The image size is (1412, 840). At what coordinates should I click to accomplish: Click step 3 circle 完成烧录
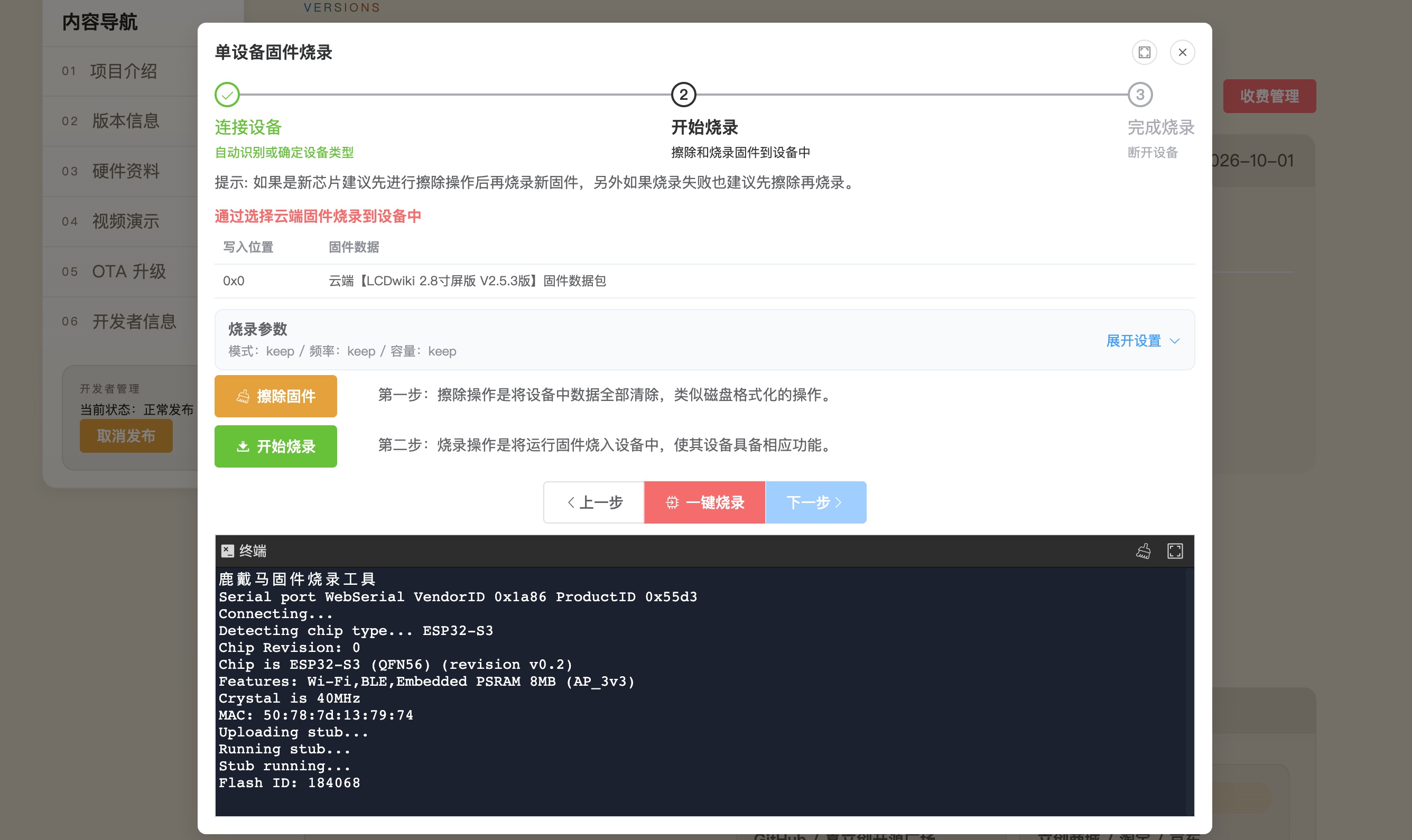pyautogui.click(x=1140, y=95)
